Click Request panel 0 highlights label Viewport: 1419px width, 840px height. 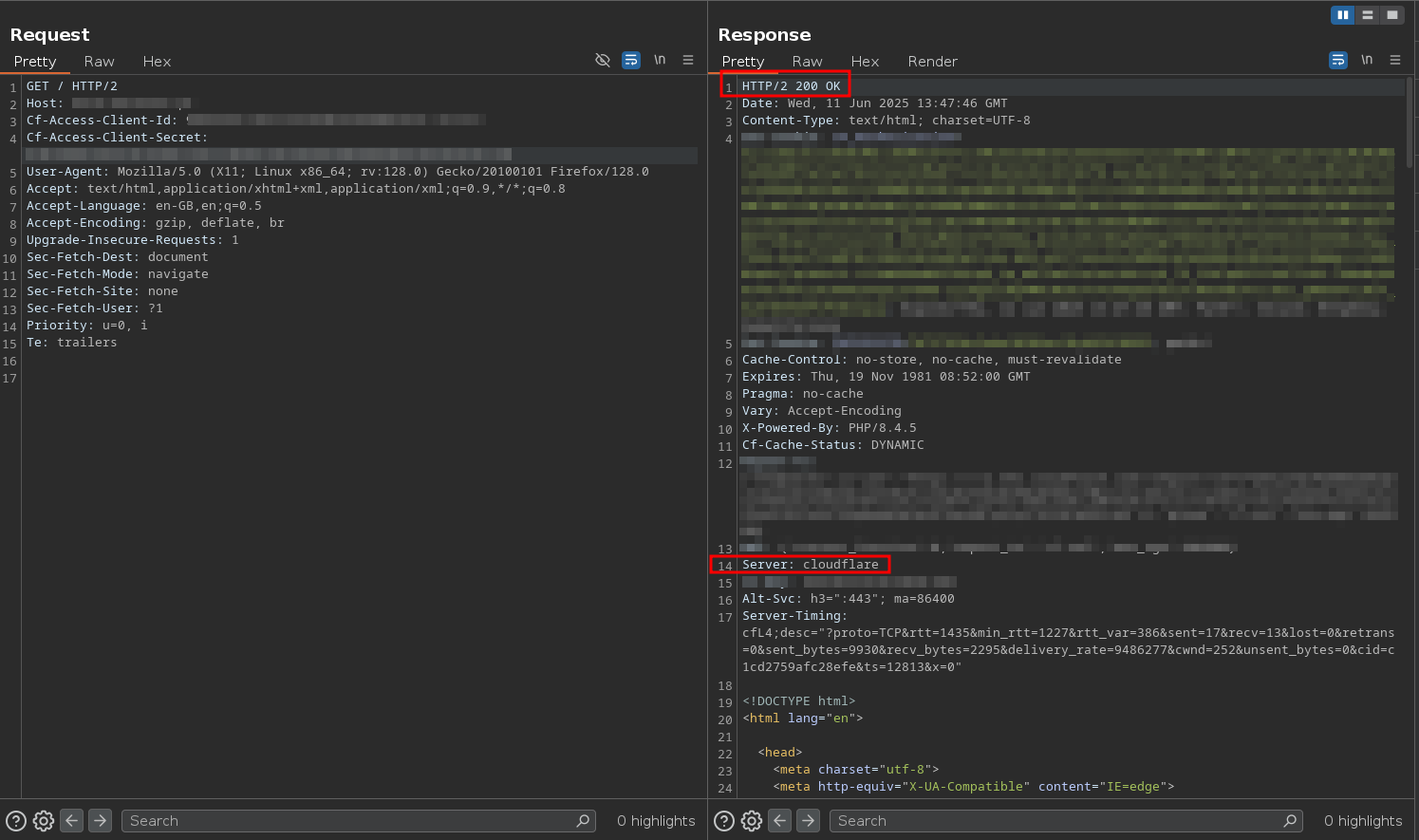656,821
